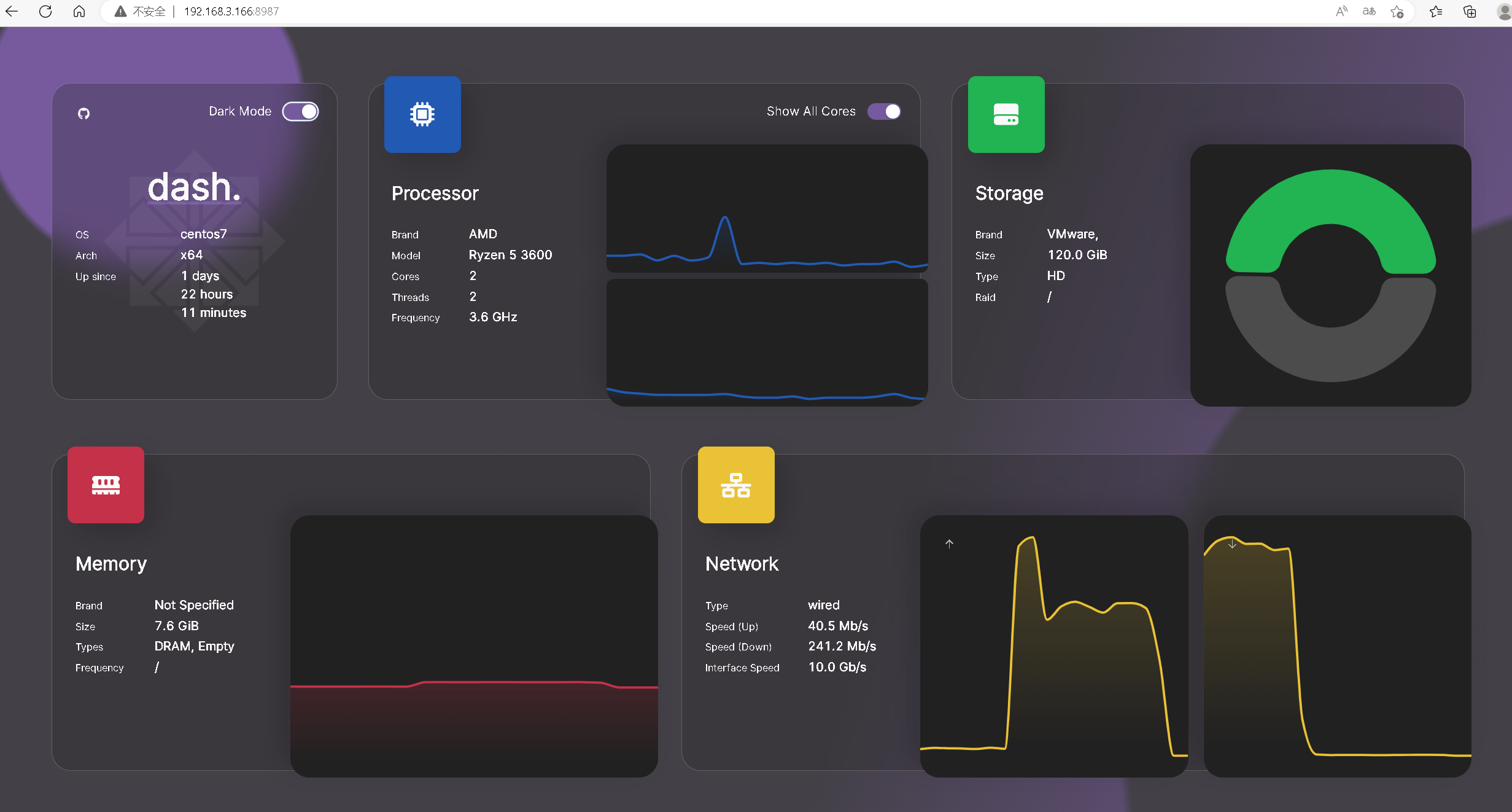Click the network upload speed chart
Screen dimensions: 1512x812
(1054, 646)
